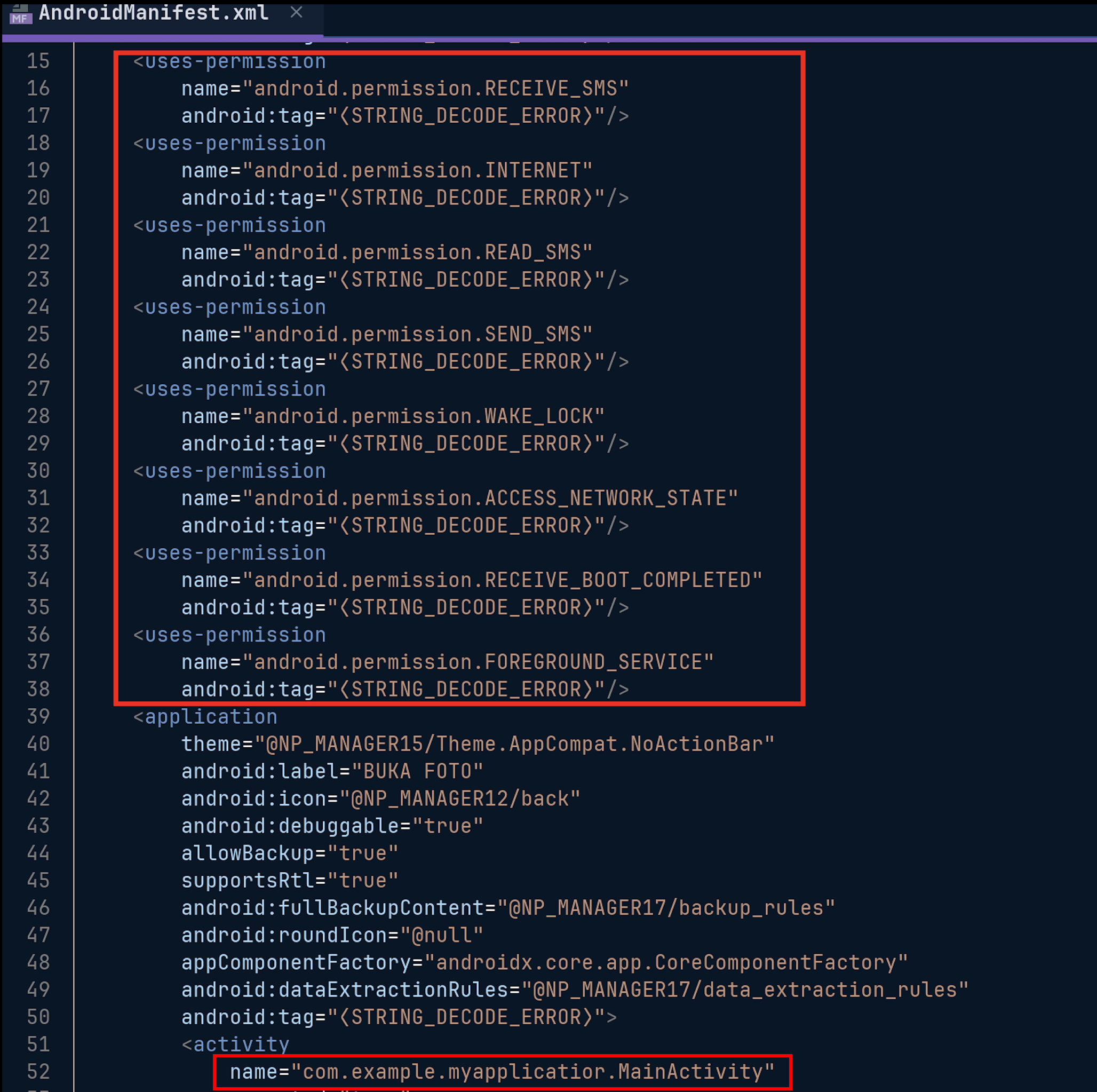The width and height of the screenshot is (1097, 1092).
Task: Click STRING_DECODE_ERROR on line 38
Action: click(x=466, y=689)
